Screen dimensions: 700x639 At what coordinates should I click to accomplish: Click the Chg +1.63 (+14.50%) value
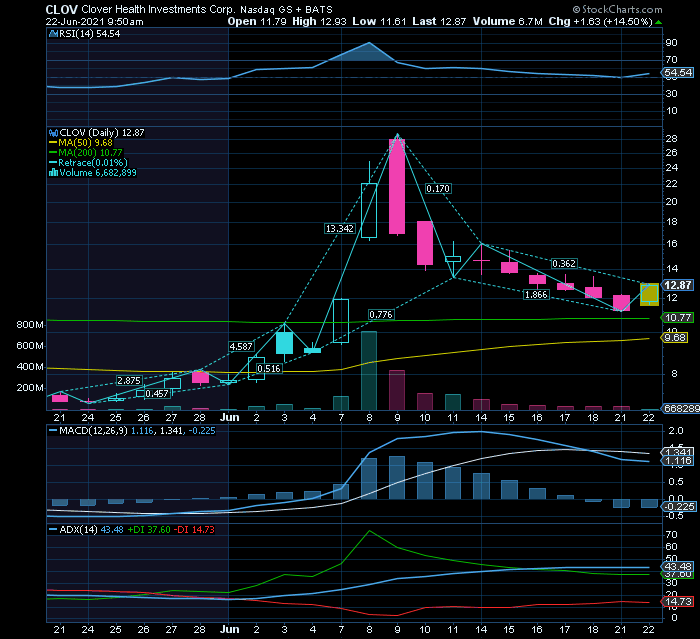600,21
